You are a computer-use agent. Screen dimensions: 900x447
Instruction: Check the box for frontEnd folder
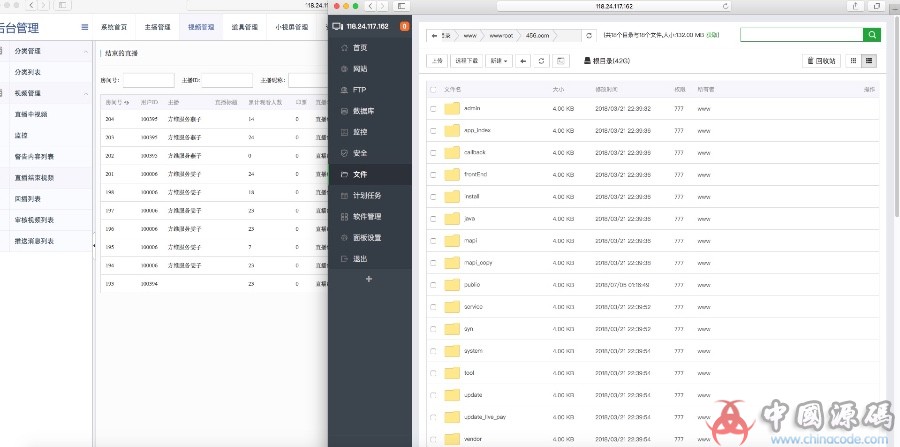click(433, 174)
